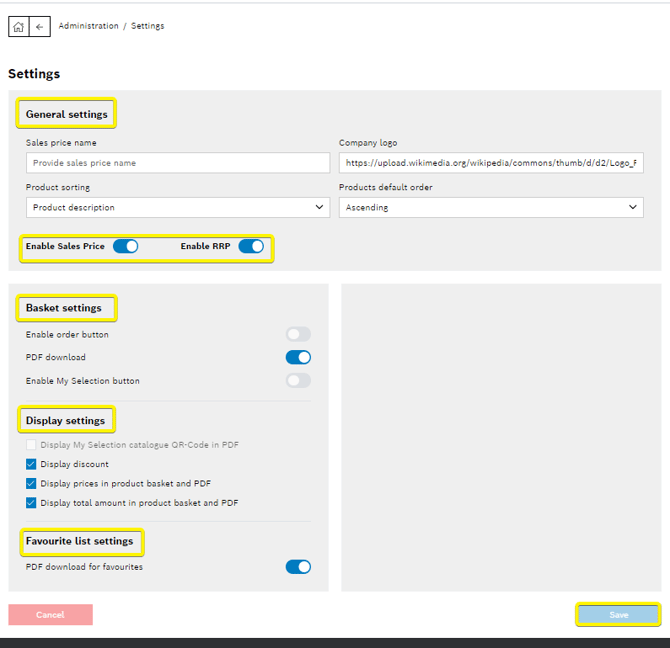Switch off PDF download for favourites

[298, 567]
